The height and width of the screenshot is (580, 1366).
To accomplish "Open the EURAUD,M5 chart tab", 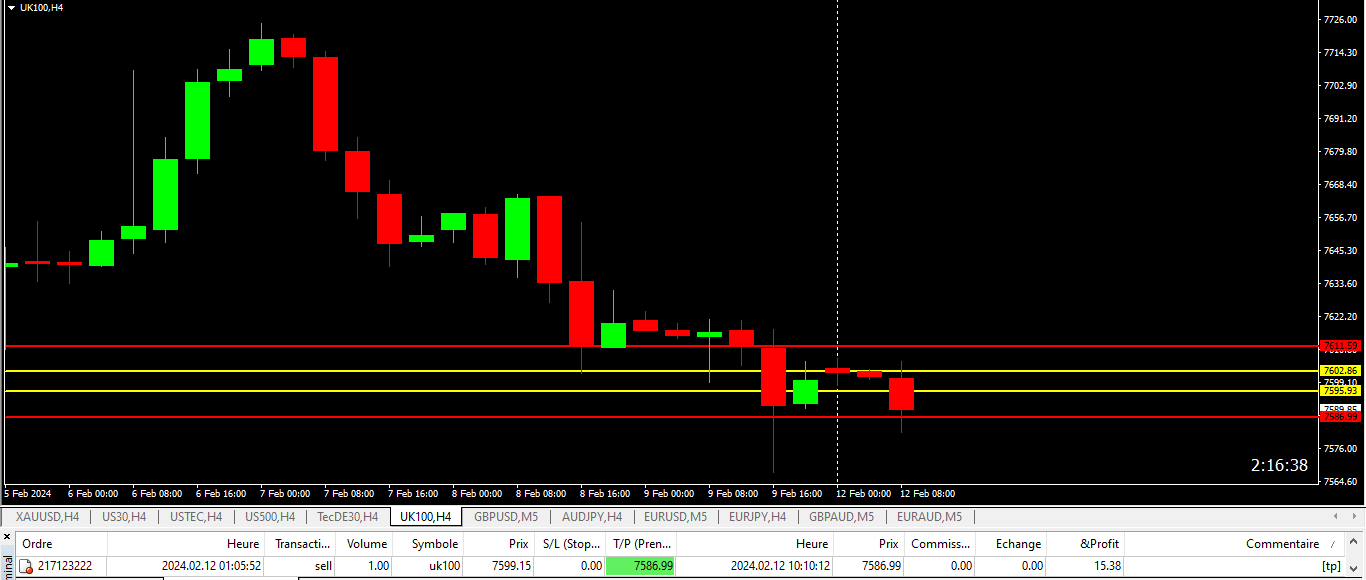I will pos(929,517).
